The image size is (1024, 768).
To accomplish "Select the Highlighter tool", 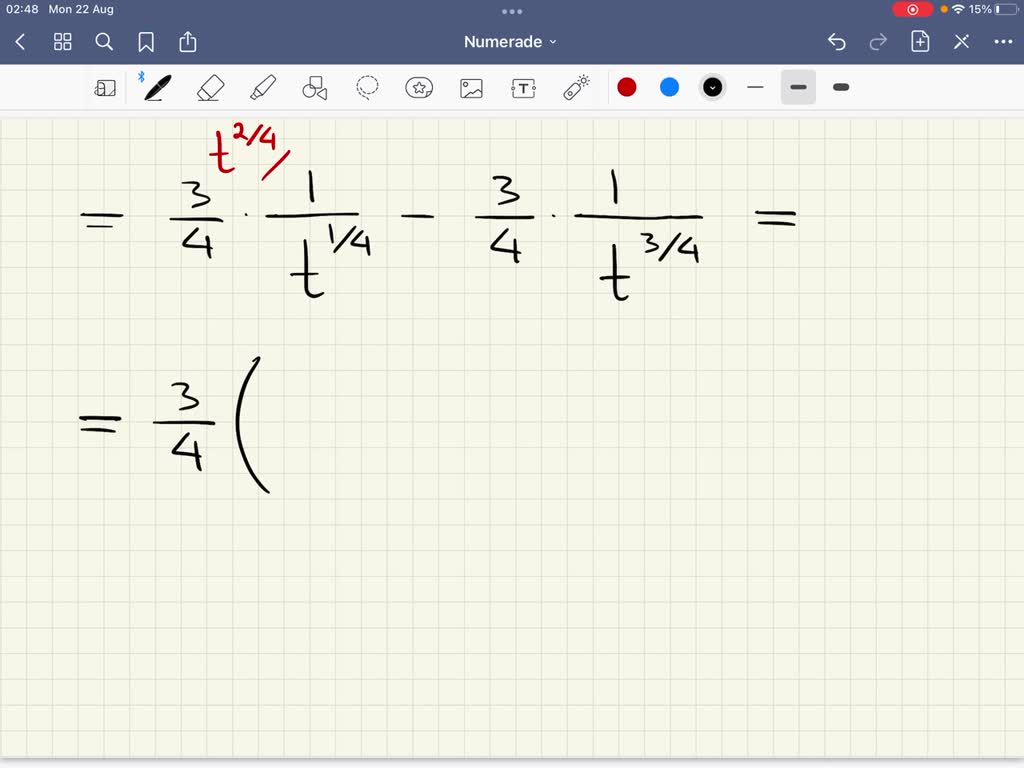I will click(x=262, y=87).
